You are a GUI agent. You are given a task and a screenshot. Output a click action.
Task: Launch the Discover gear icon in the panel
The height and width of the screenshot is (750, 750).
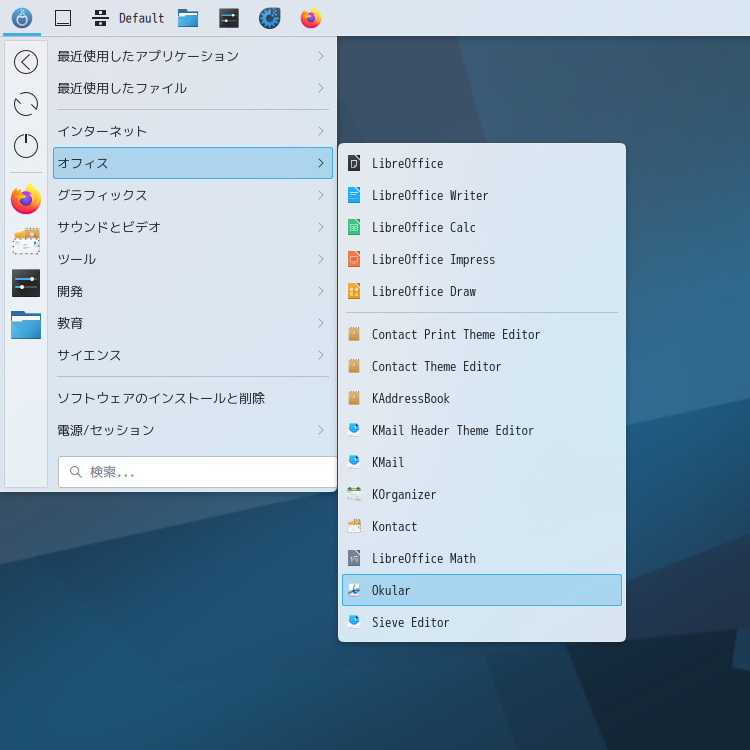point(270,18)
